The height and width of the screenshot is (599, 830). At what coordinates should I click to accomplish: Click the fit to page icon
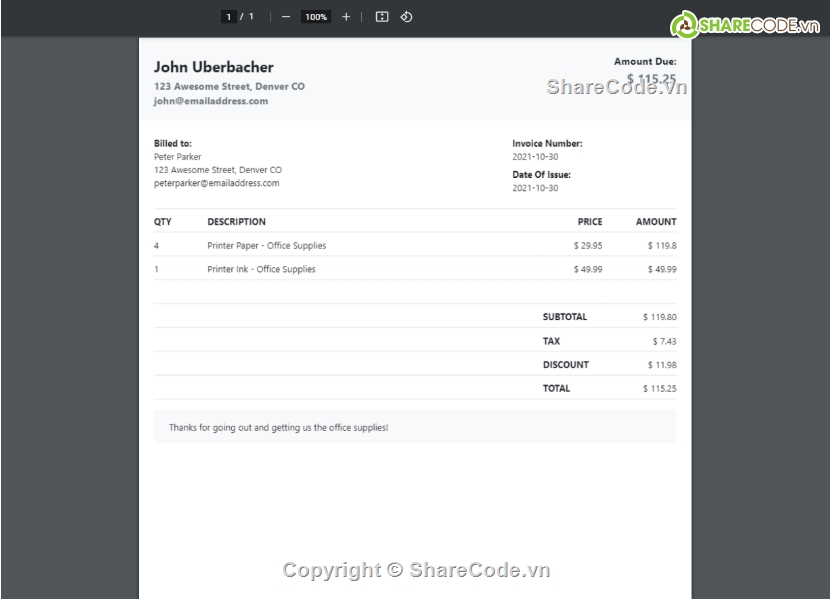382,17
